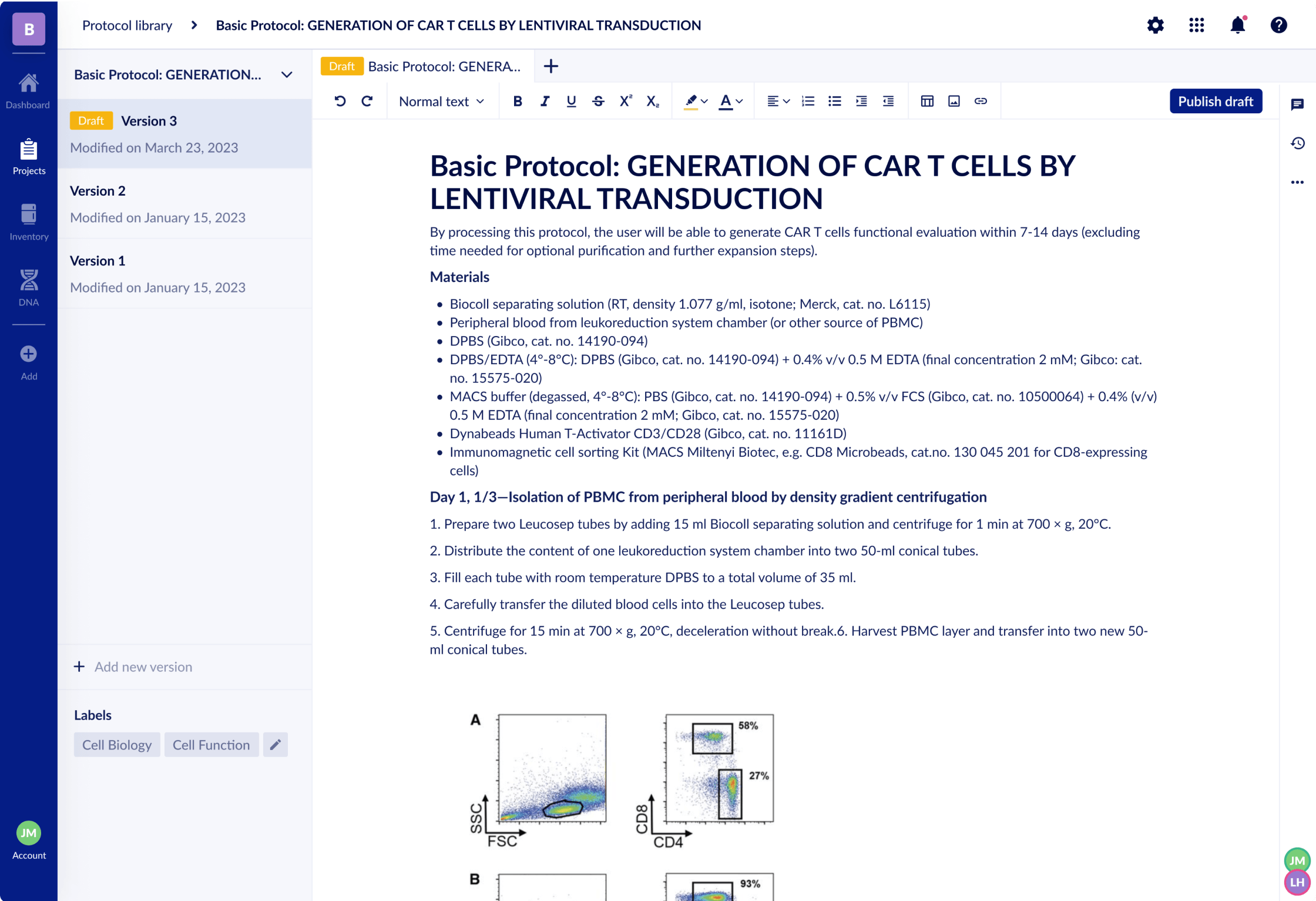This screenshot has width=1316, height=901.
Task: Toggle subscript formatting button
Action: (x=652, y=101)
